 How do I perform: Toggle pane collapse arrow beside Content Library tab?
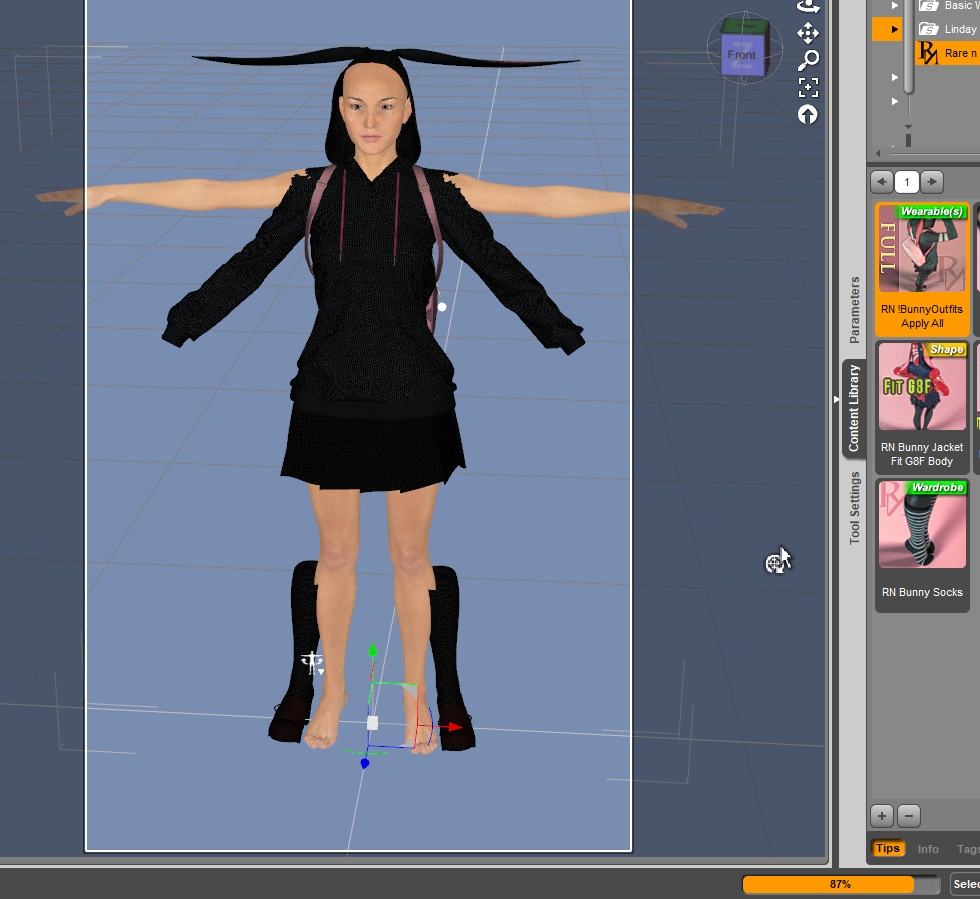(836, 399)
